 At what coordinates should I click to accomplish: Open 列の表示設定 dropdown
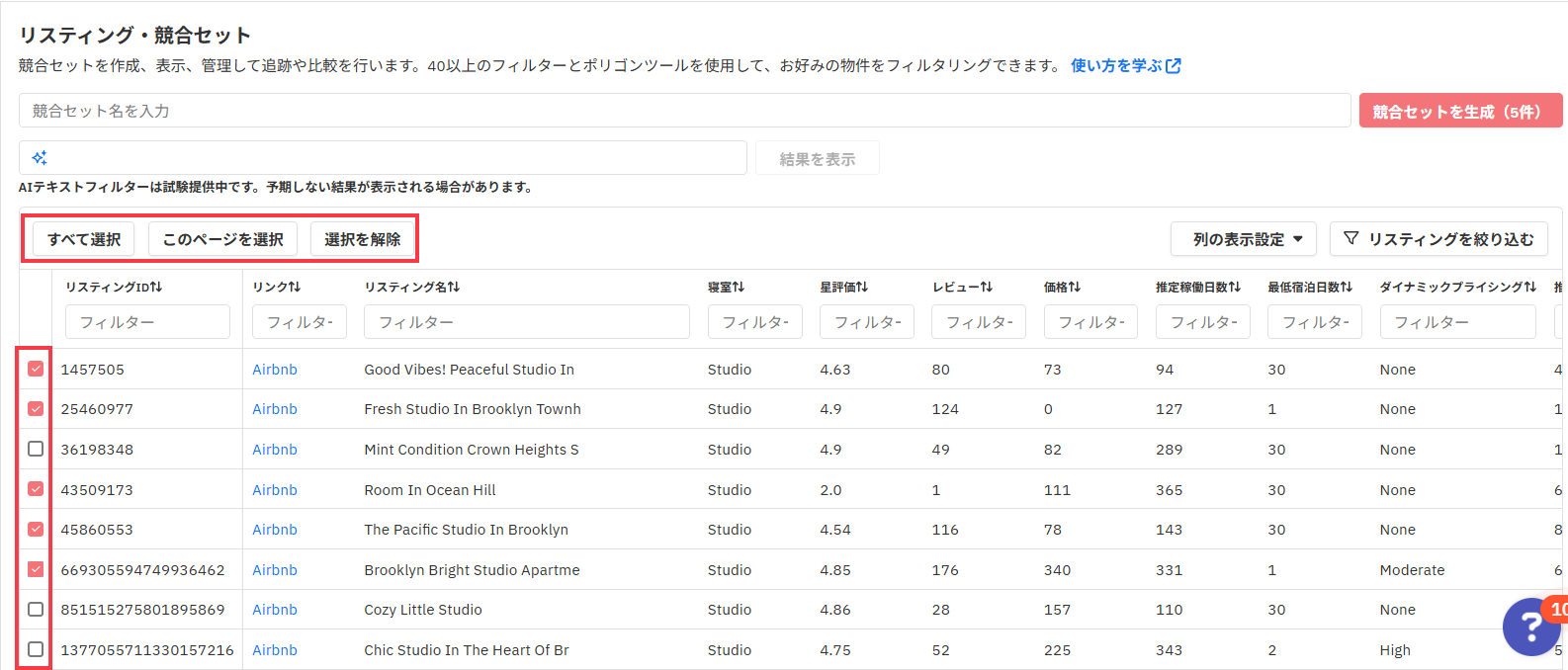pyautogui.click(x=1243, y=239)
